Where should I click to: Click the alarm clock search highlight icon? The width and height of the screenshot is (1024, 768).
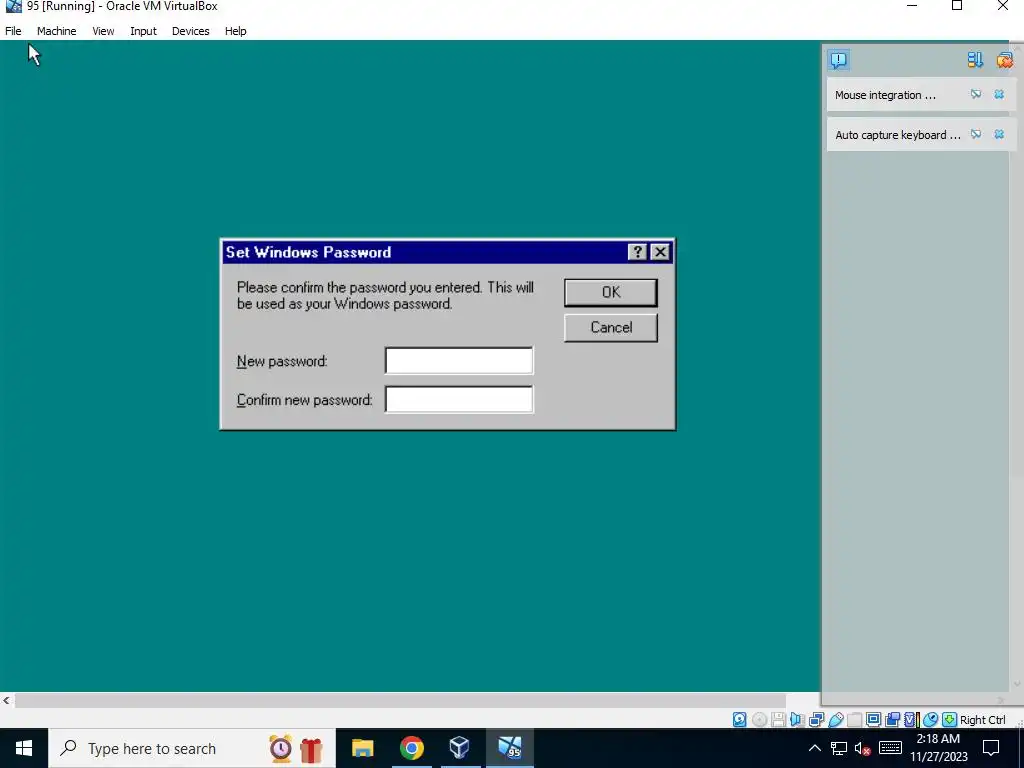point(281,748)
